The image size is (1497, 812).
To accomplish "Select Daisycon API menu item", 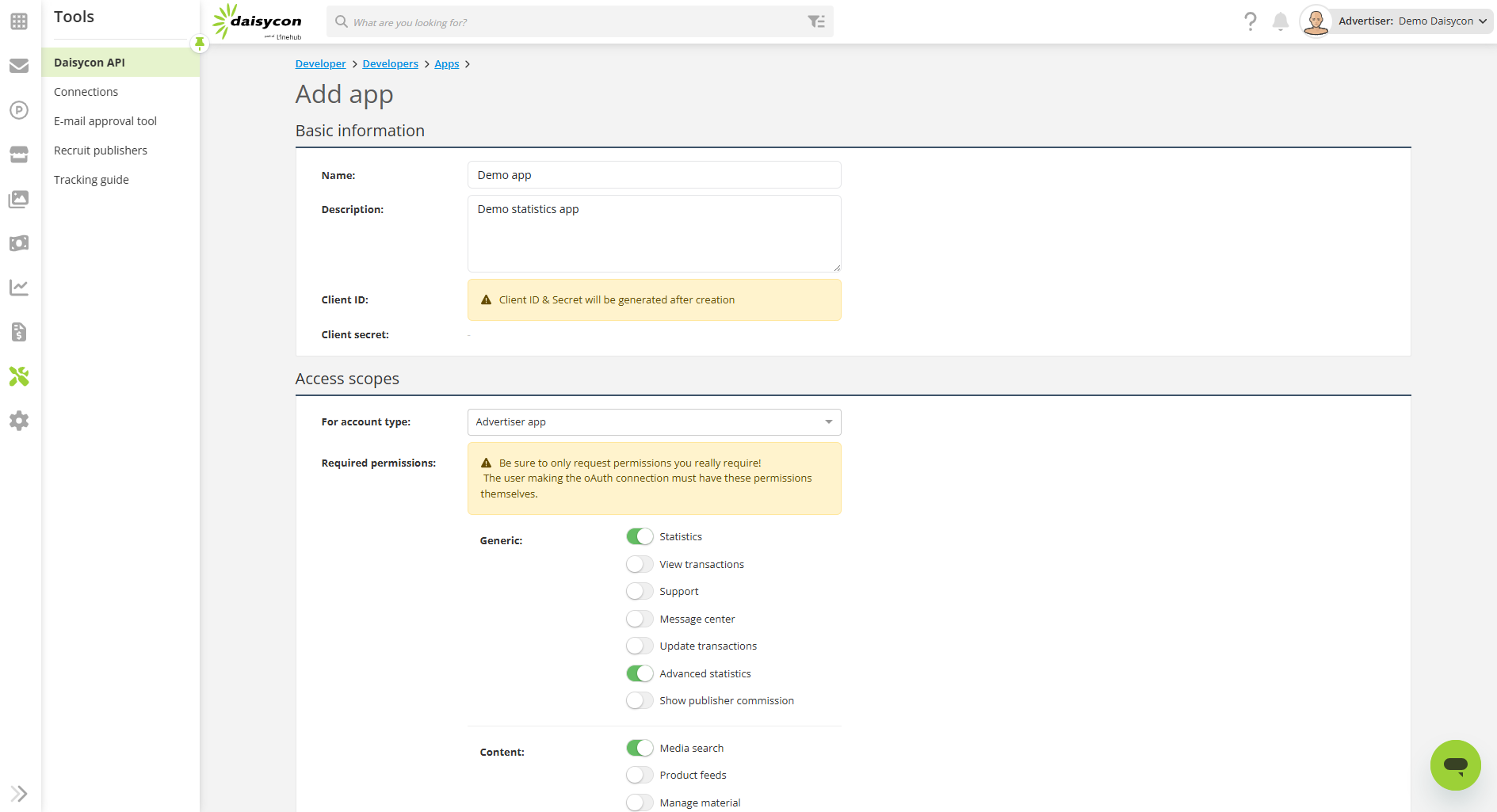I will pos(120,63).
